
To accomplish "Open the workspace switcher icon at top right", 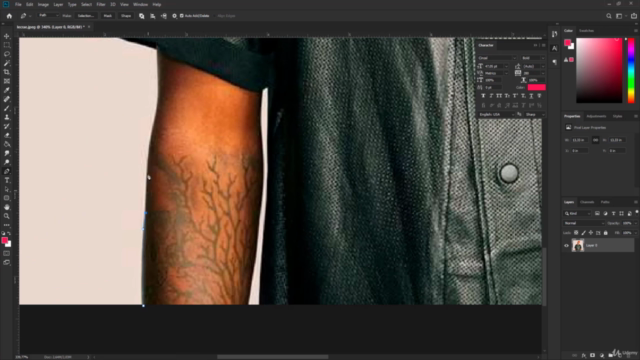I will 620,16.
